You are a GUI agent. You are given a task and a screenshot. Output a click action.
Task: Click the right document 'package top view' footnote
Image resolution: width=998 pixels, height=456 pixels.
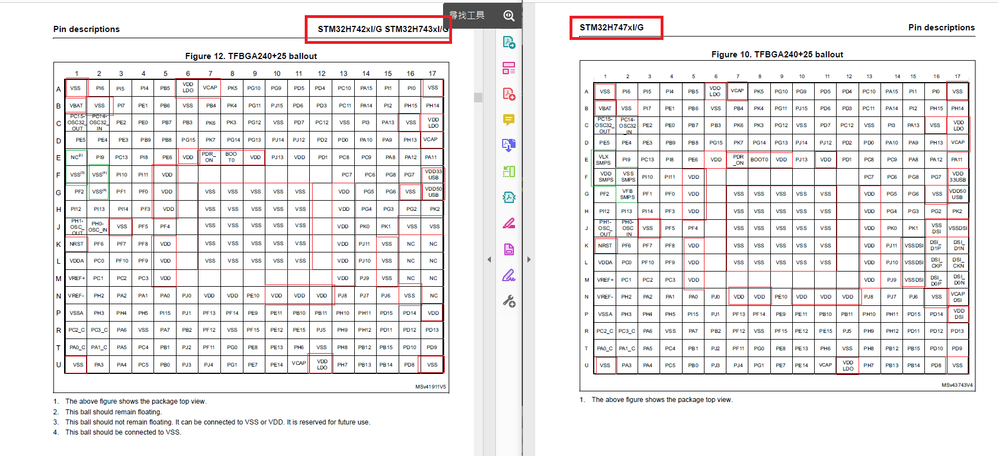[662, 400]
